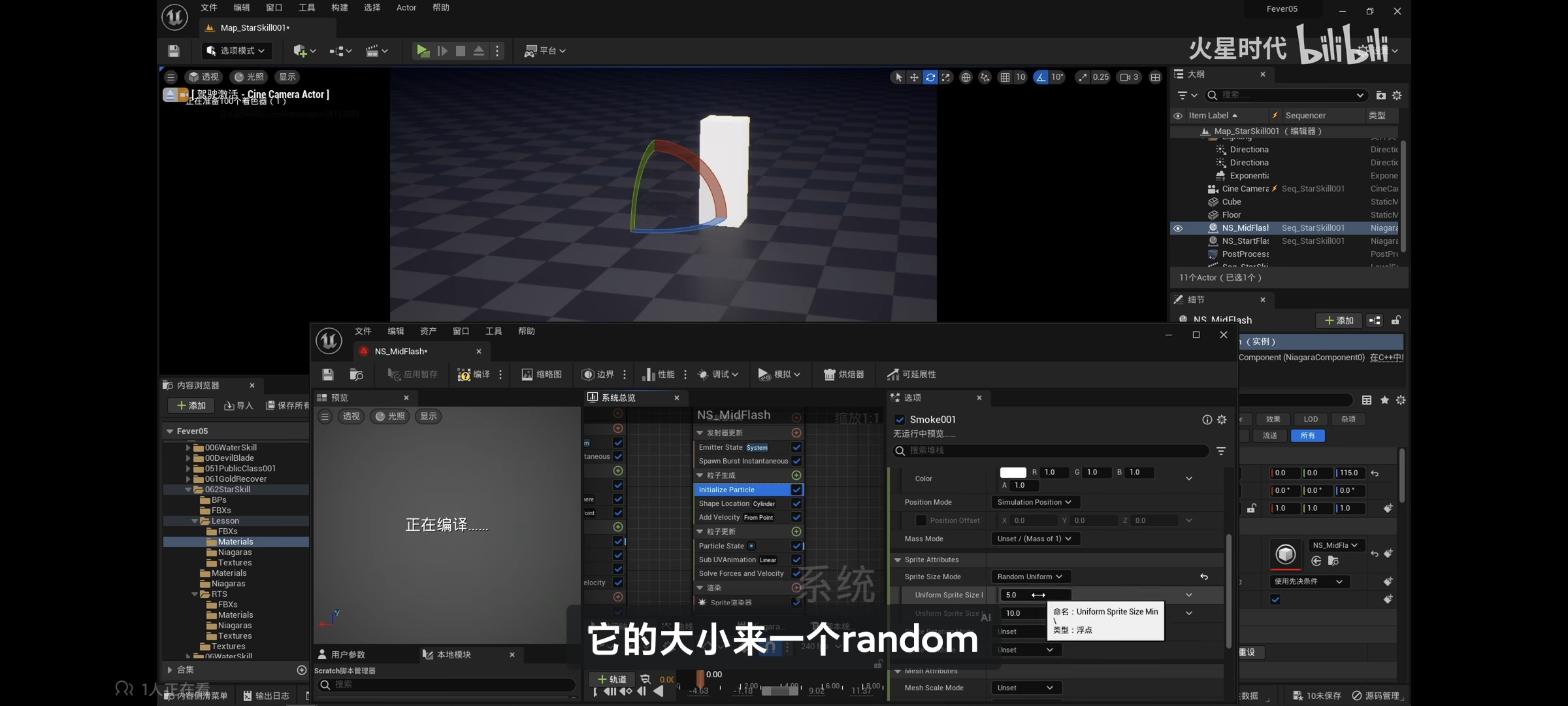Open the Sprite Size Mode dropdown

coord(1030,577)
